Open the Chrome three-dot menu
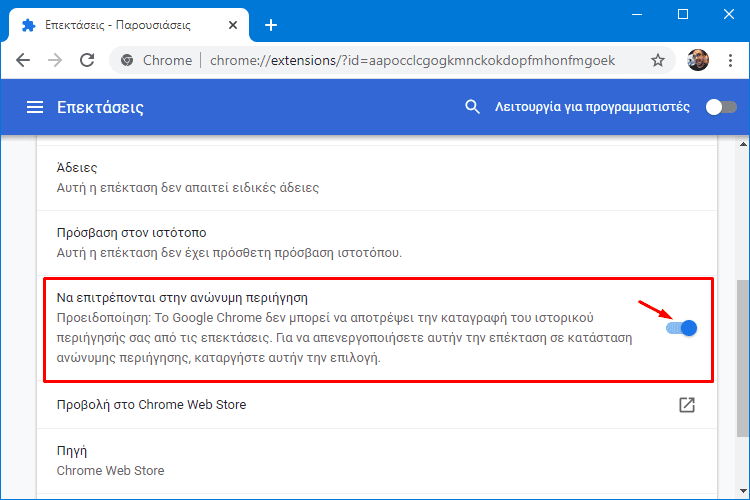The image size is (750, 500). 730,60
